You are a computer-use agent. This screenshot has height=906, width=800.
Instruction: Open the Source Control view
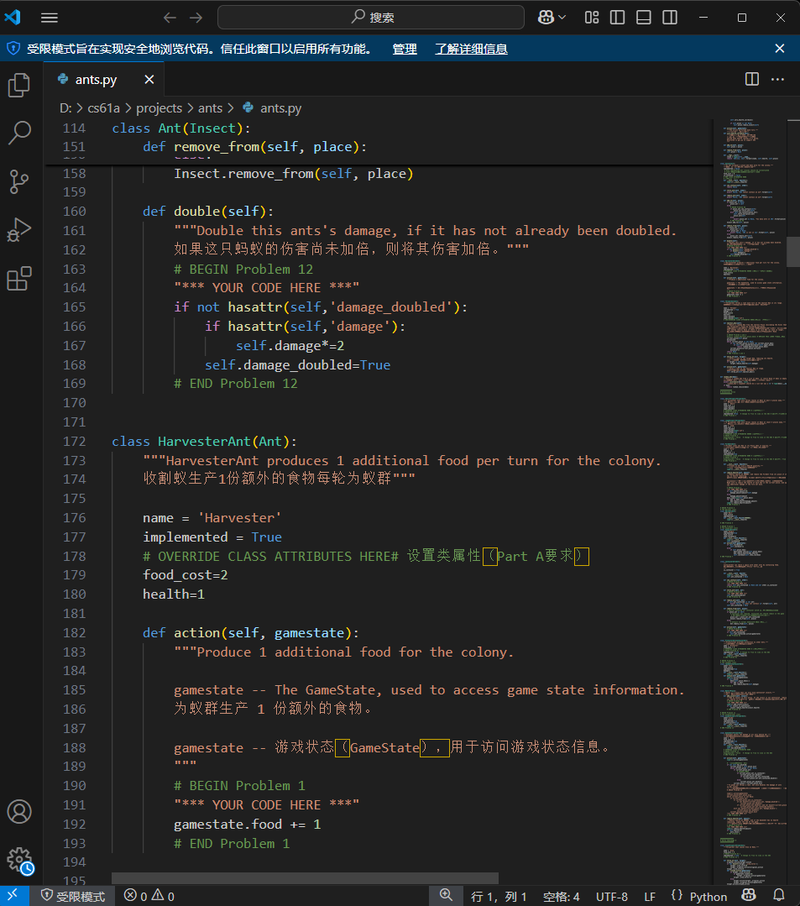click(x=20, y=181)
